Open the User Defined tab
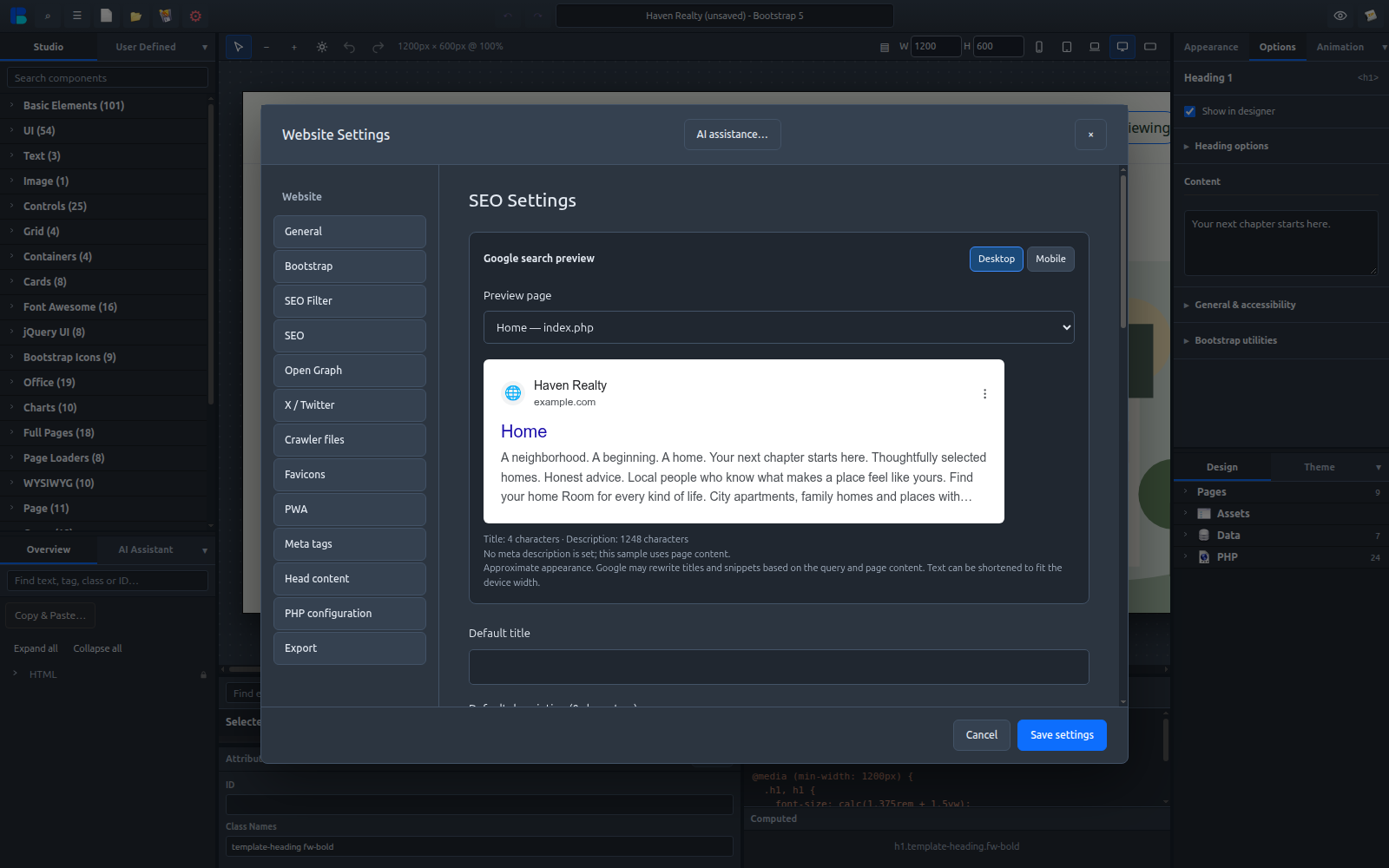The width and height of the screenshot is (1389, 868). tap(146, 47)
